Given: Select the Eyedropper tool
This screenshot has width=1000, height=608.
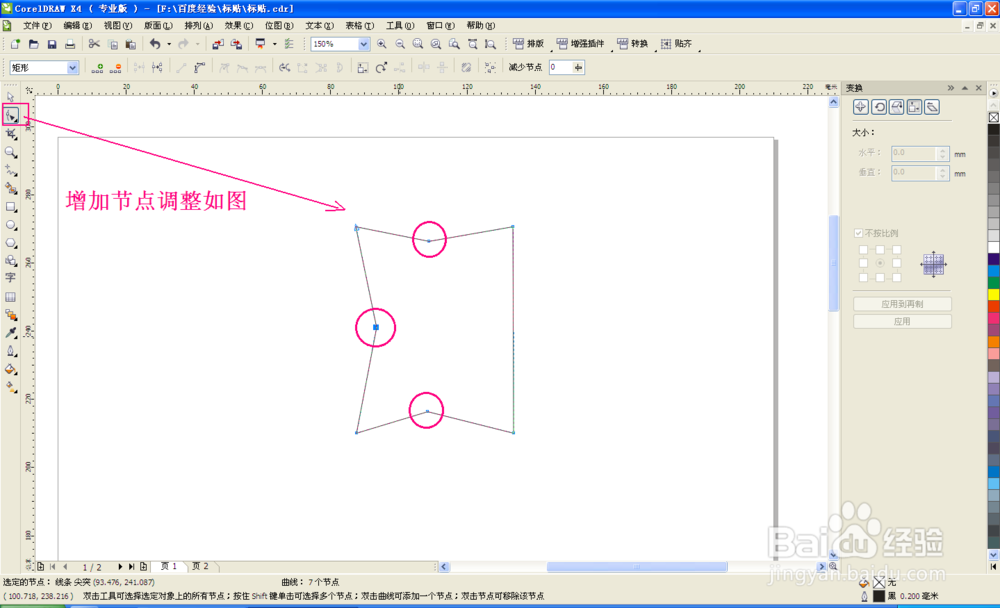Looking at the screenshot, I should point(13,330).
